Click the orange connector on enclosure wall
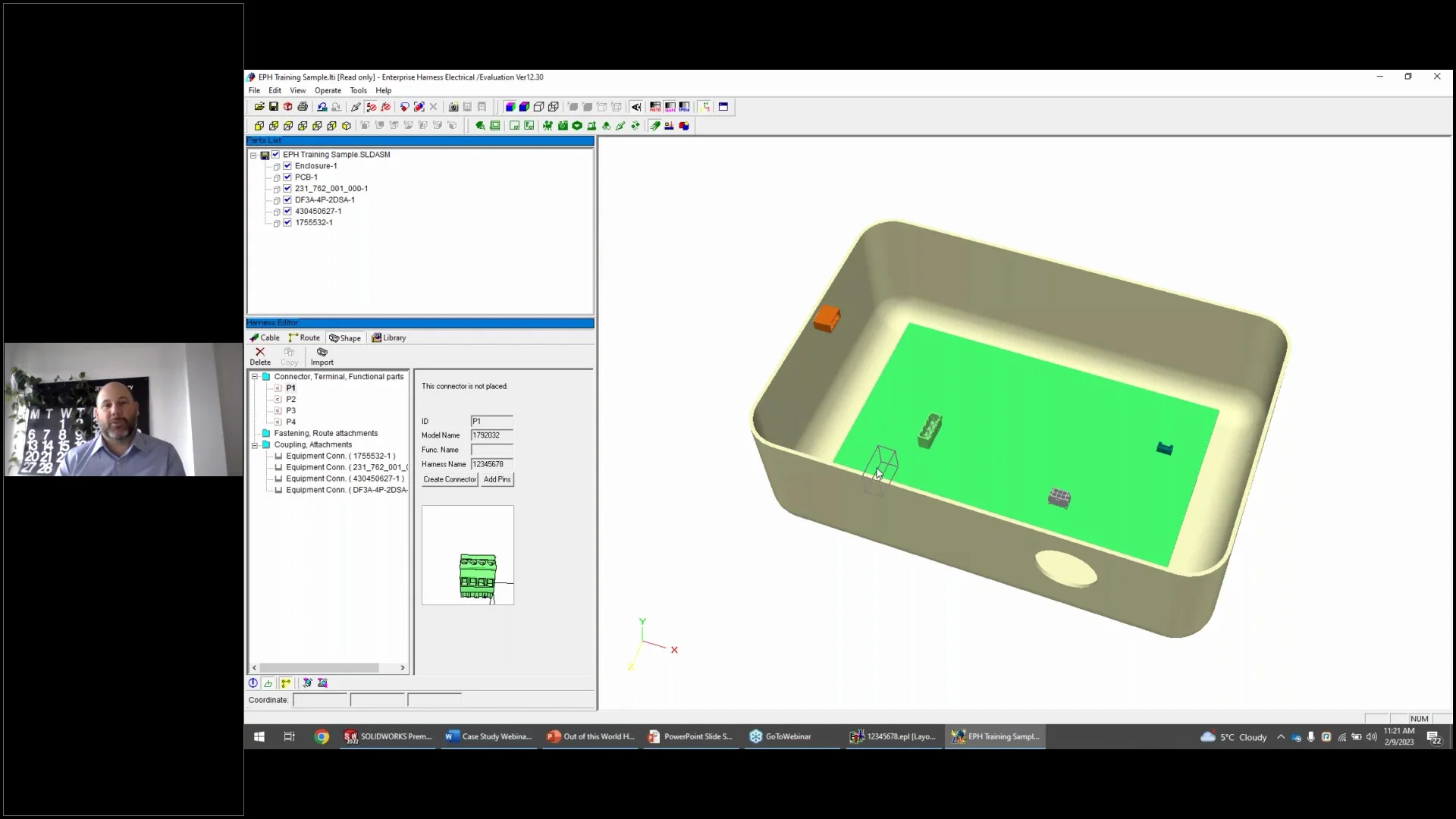The height and width of the screenshot is (819, 1456). coord(827,318)
